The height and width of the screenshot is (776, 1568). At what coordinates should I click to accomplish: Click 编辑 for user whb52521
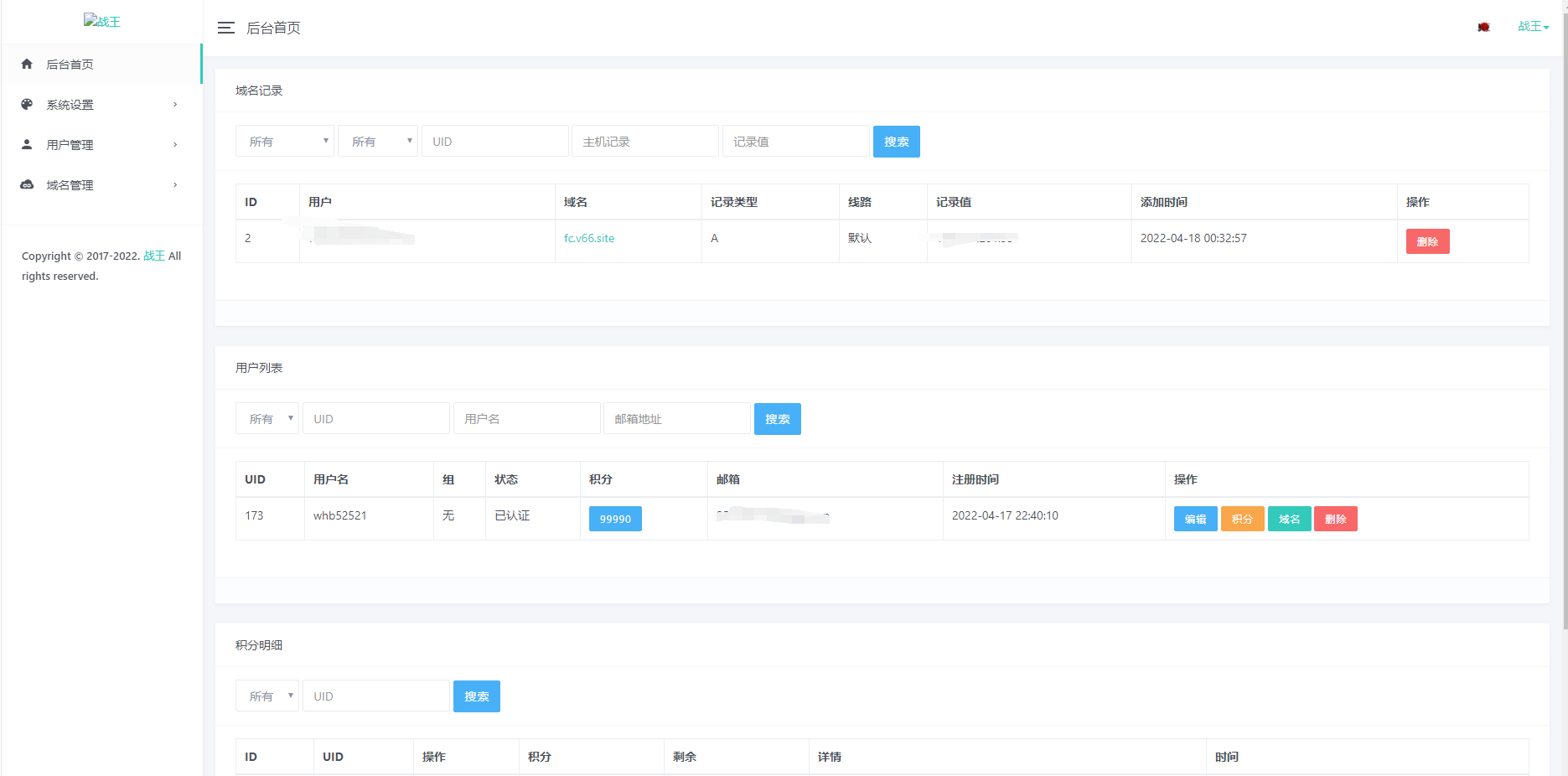tap(1196, 519)
